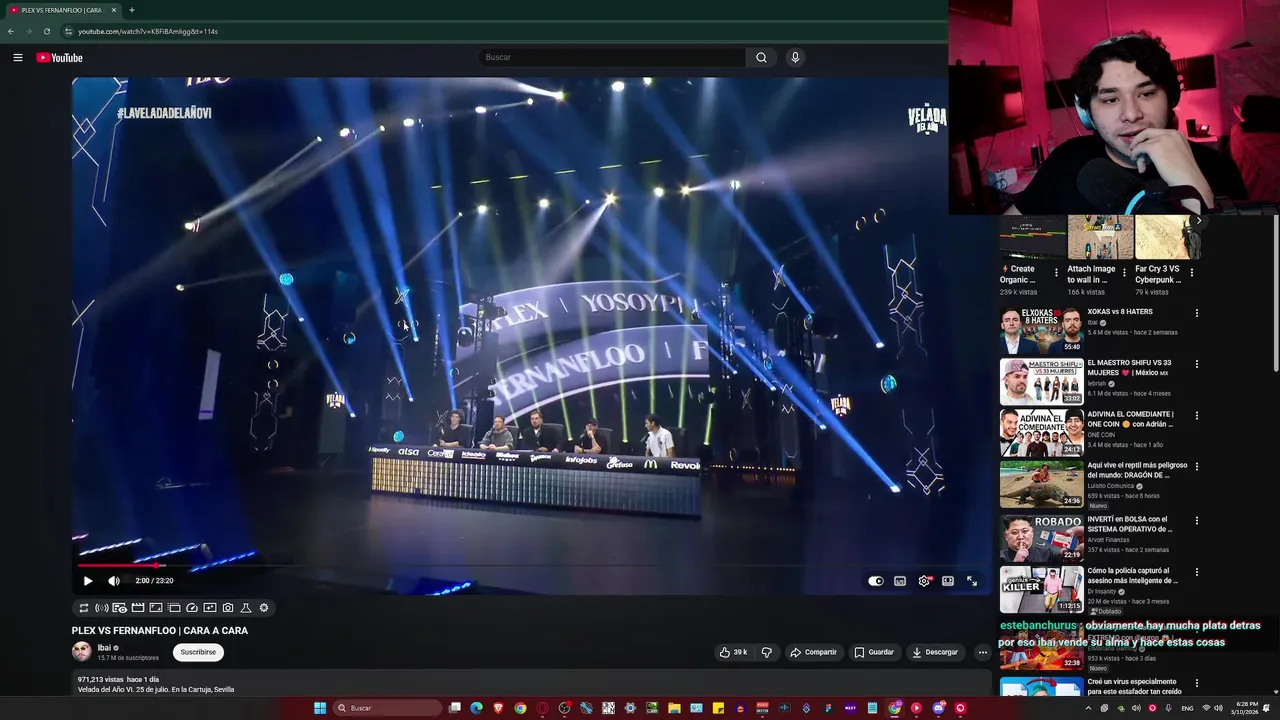This screenshot has width=1280, height=720.
Task: Expand the video description box
Action: coord(531,684)
